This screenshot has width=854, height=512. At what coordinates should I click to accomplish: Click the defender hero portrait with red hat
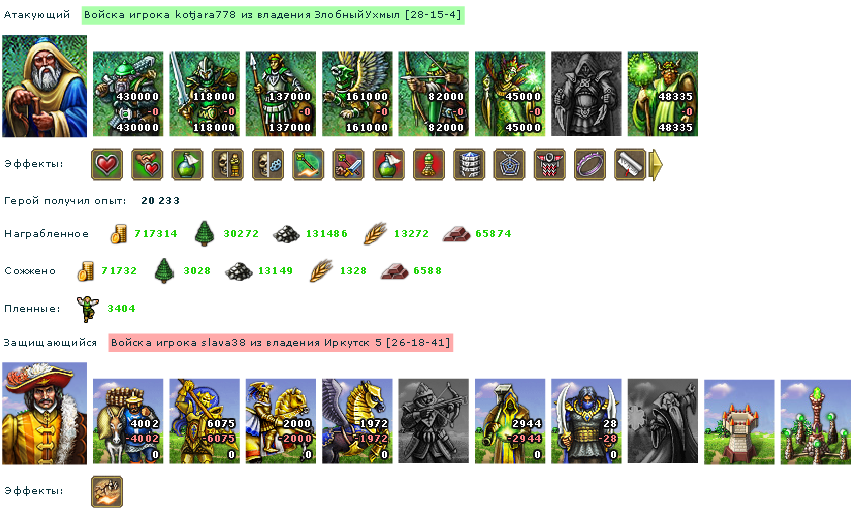pos(45,413)
